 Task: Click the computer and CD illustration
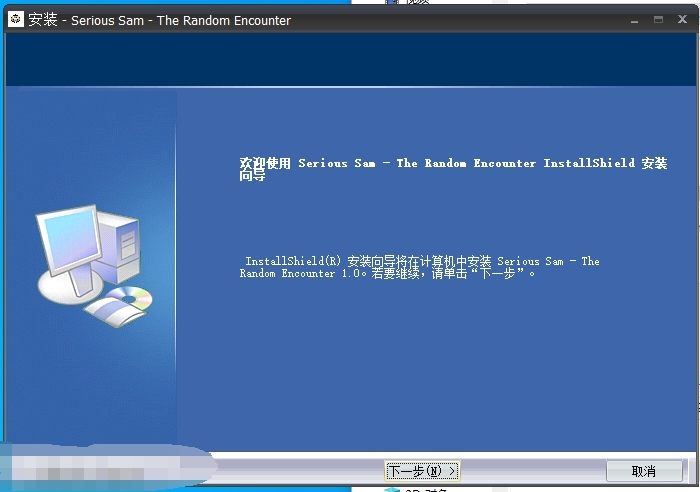point(94,266)
